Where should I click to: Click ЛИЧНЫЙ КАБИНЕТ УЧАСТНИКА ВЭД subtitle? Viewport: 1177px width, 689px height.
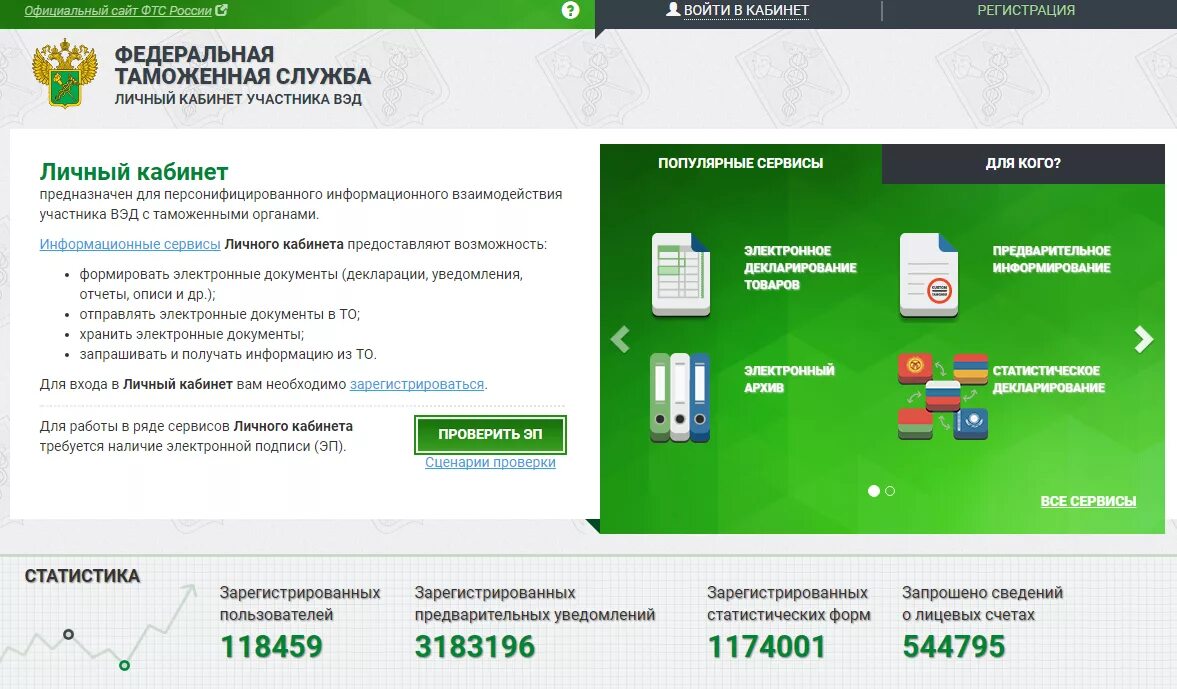click(238, 99)
